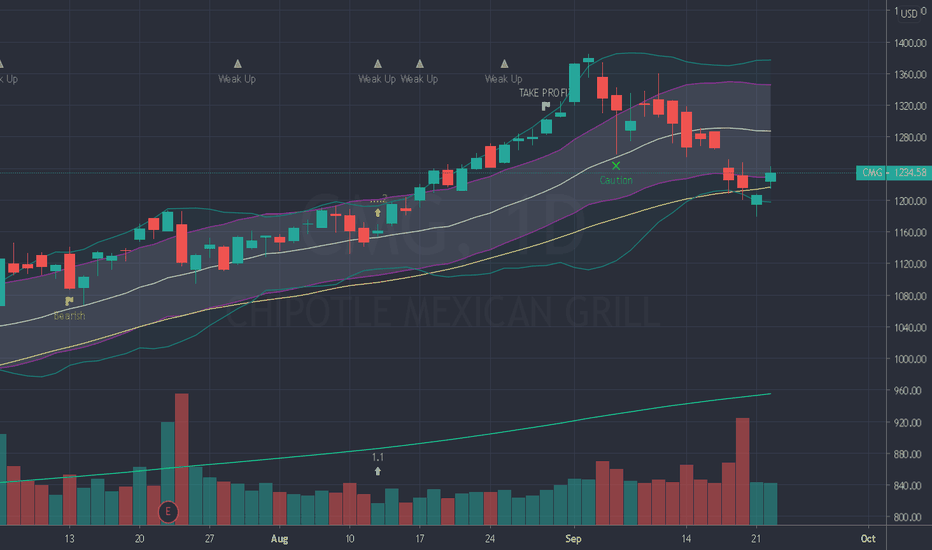Click the Sep label on time axis
The image size is (932, 550).
(573, 539)
